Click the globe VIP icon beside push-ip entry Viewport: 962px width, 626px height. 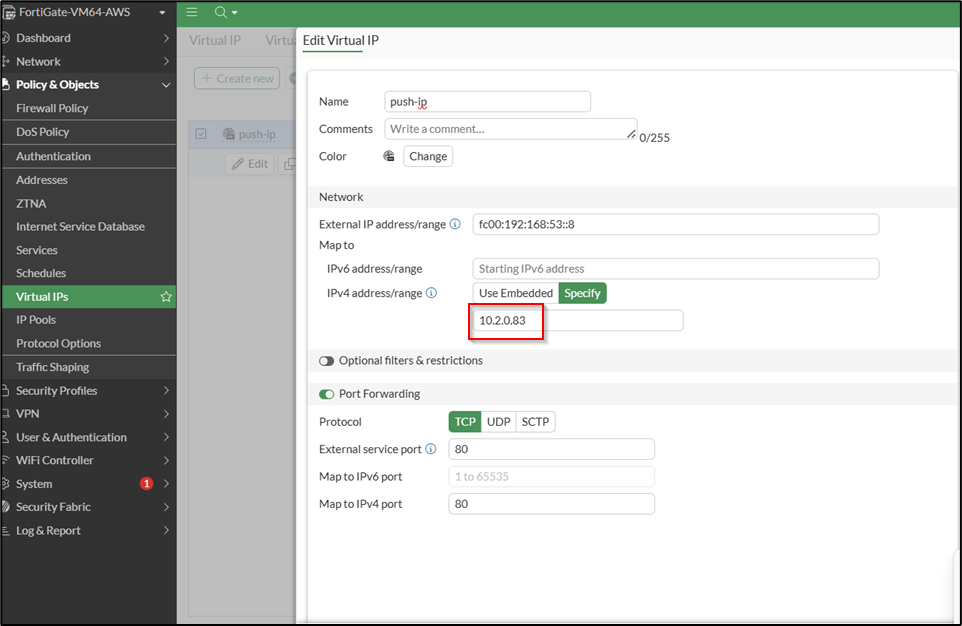coord(230,133)
